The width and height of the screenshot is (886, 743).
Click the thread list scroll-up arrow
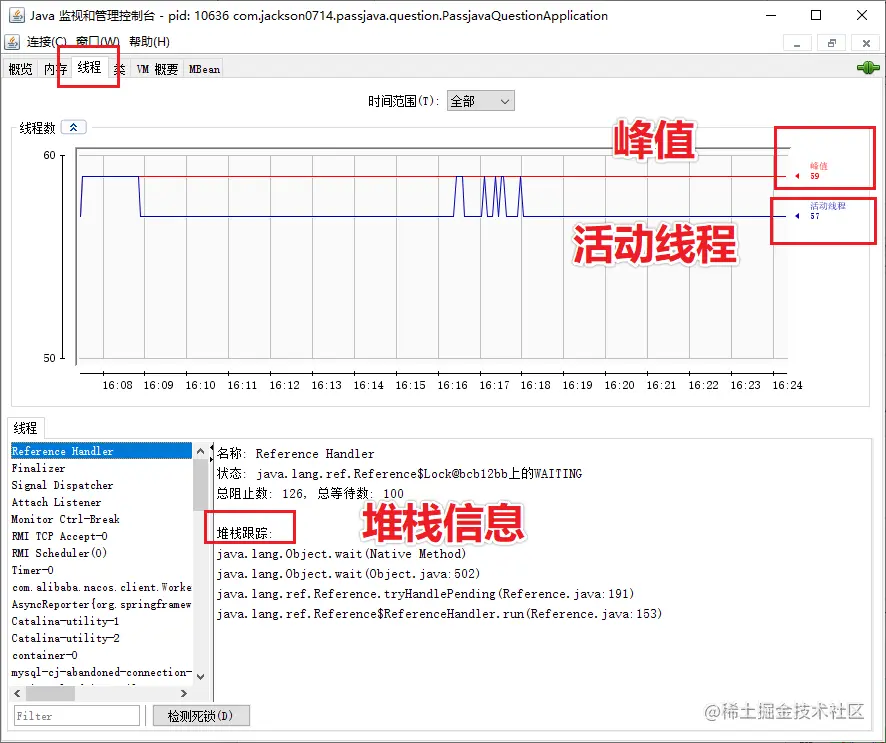click(201, 451)
